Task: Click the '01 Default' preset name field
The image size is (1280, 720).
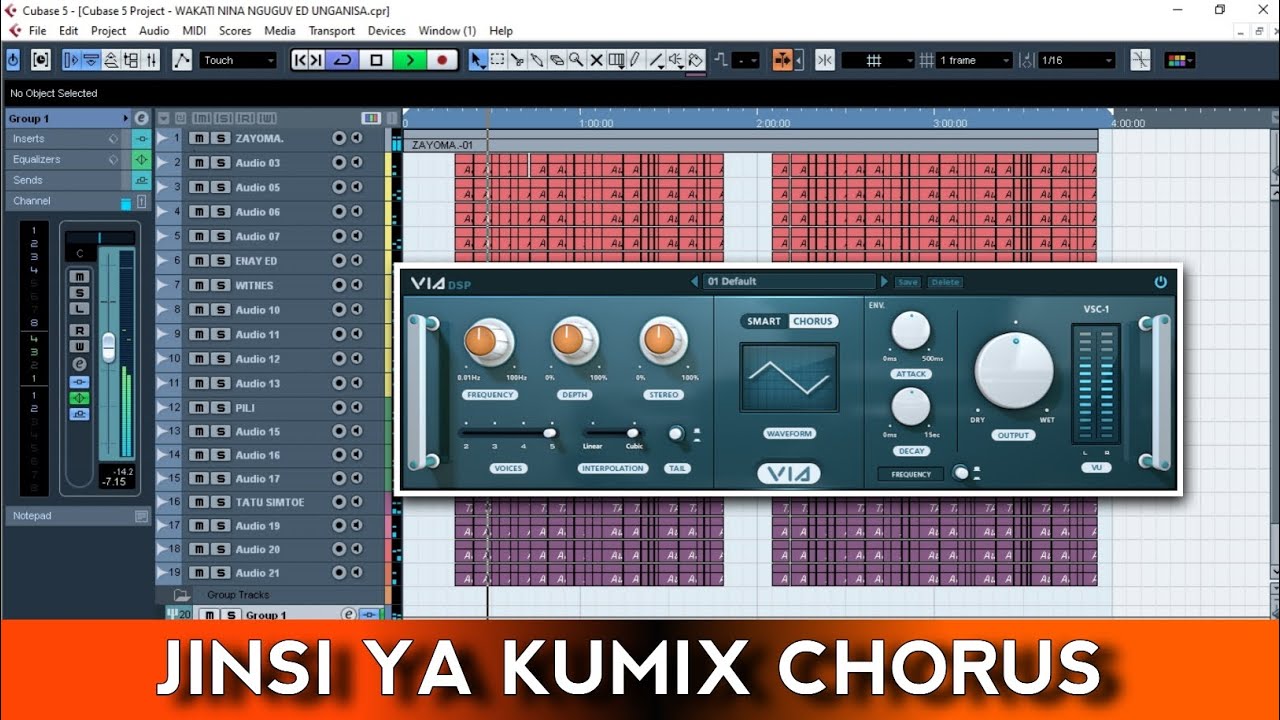Action: [x=789, y=282]
